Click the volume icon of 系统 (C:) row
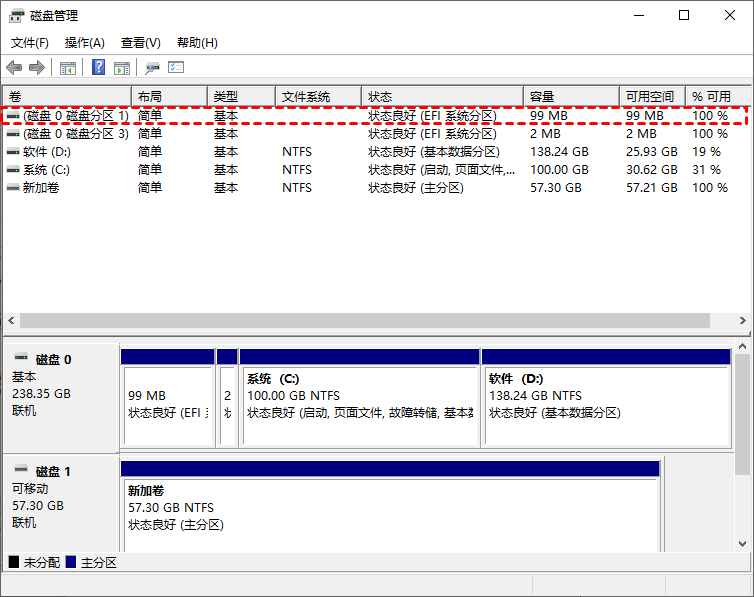Image resolution: width=754 pixels, height=597 pixels. (13, 170)
